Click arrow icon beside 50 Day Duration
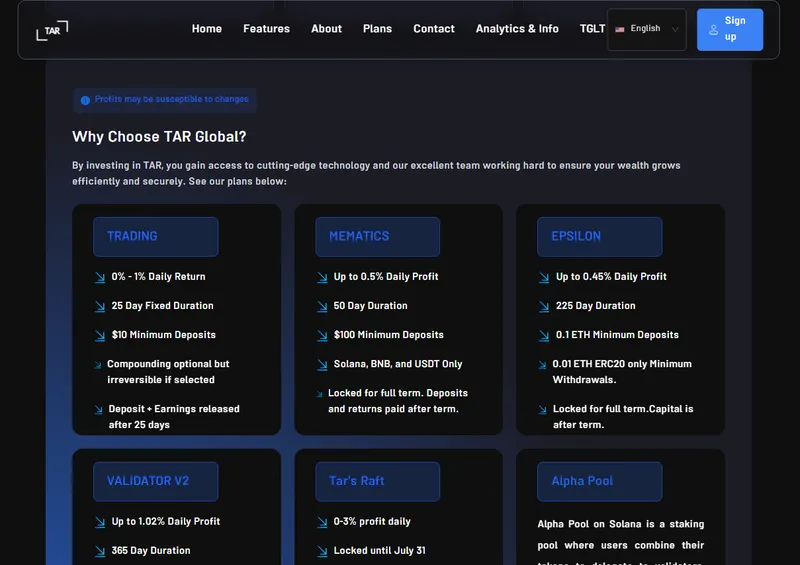 (322, 306)
